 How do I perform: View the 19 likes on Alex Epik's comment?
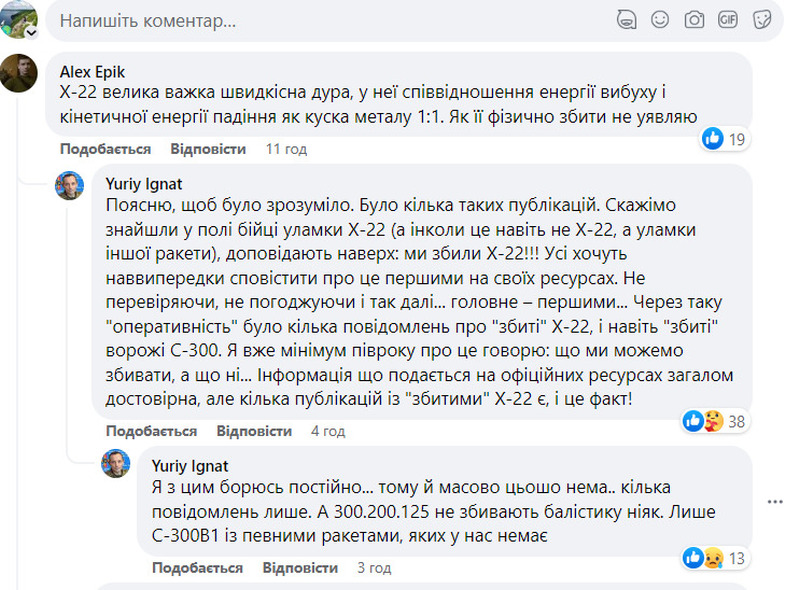click(724, 139)
